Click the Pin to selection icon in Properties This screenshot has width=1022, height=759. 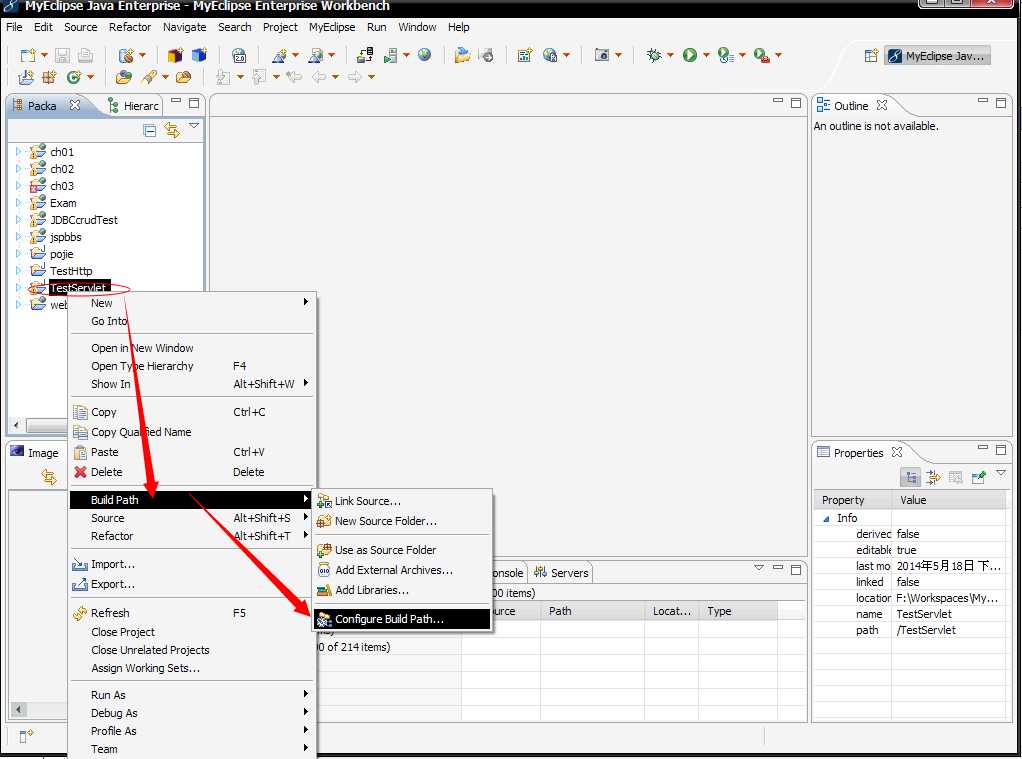tap(978, 477)
